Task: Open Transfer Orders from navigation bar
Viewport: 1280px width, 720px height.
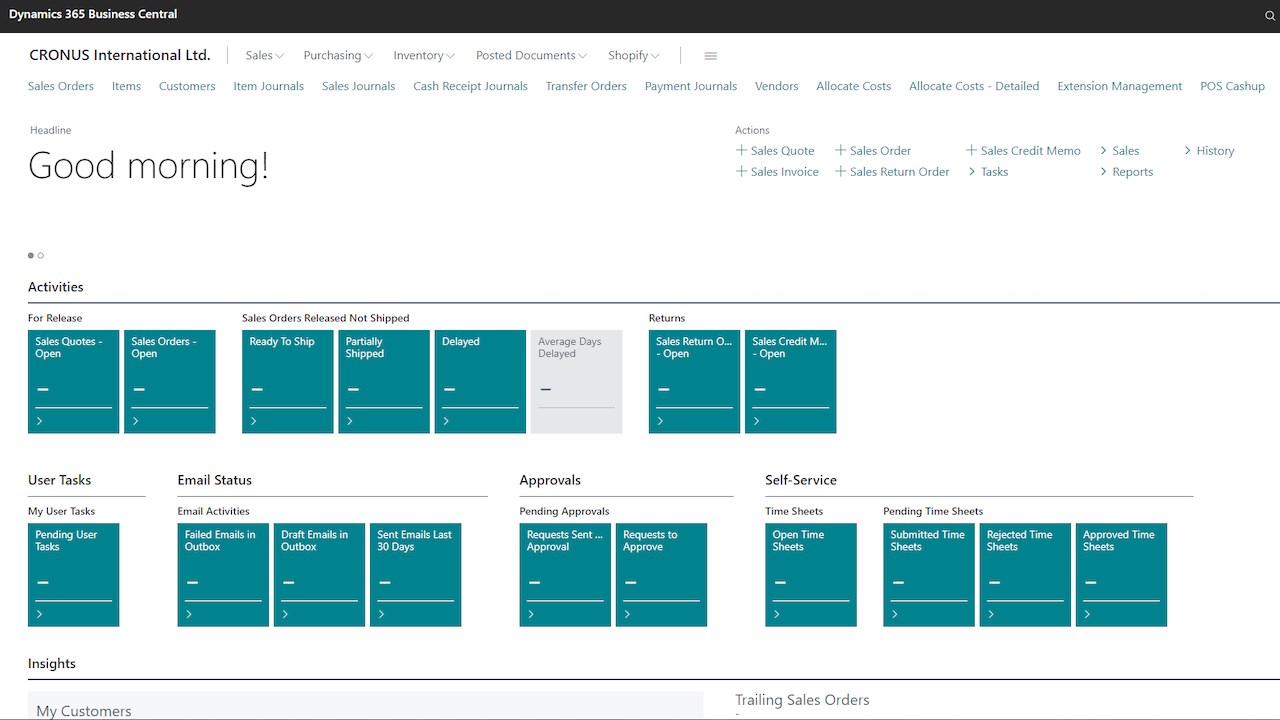Action: [x=586, y=86]
